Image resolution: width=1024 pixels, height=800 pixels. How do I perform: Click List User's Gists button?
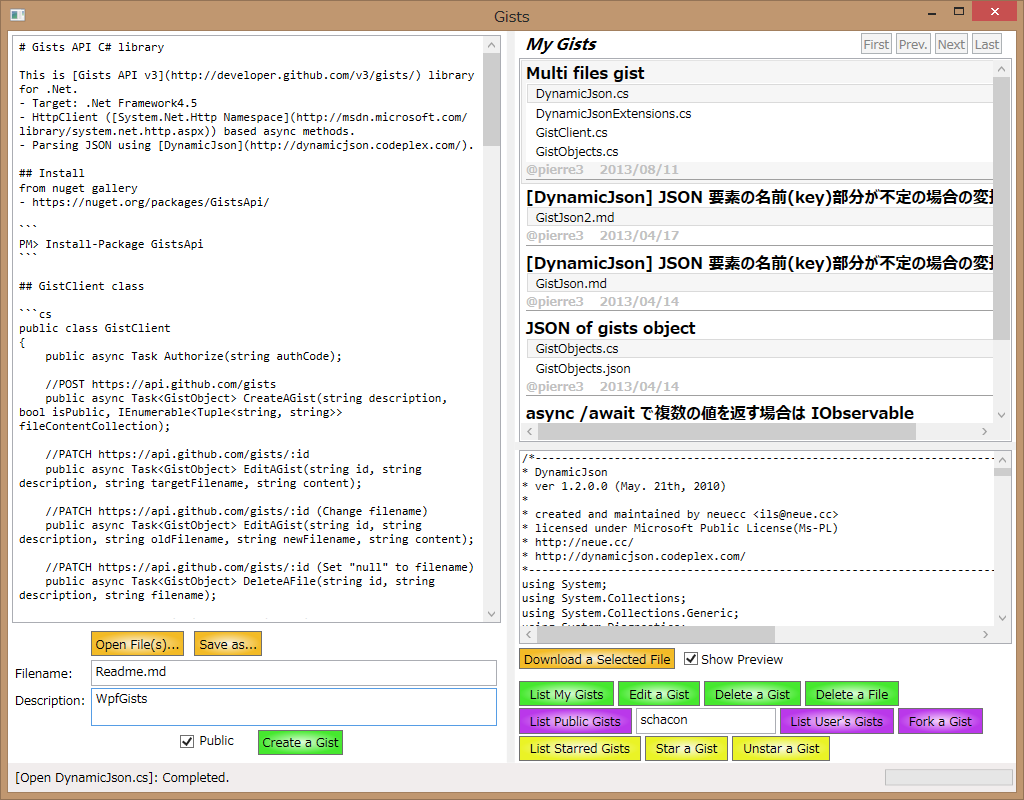(x=837, y=722)
